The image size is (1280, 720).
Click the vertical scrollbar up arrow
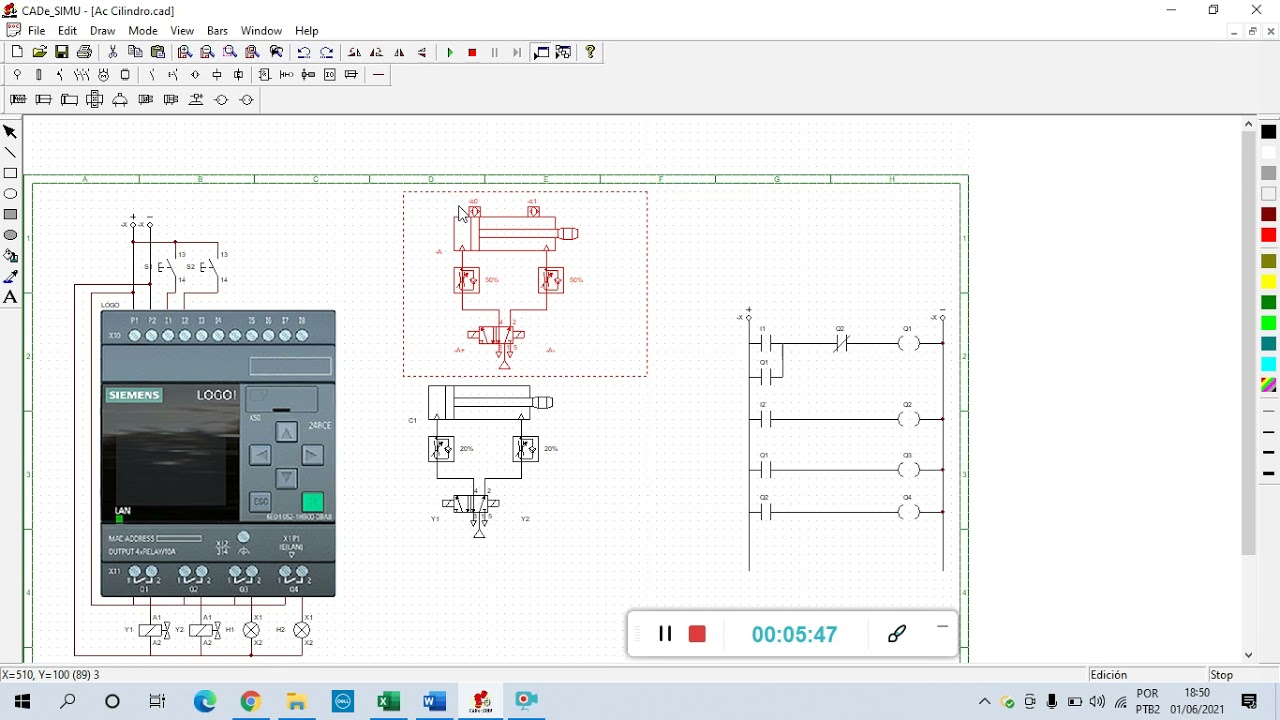(1248, 124)
